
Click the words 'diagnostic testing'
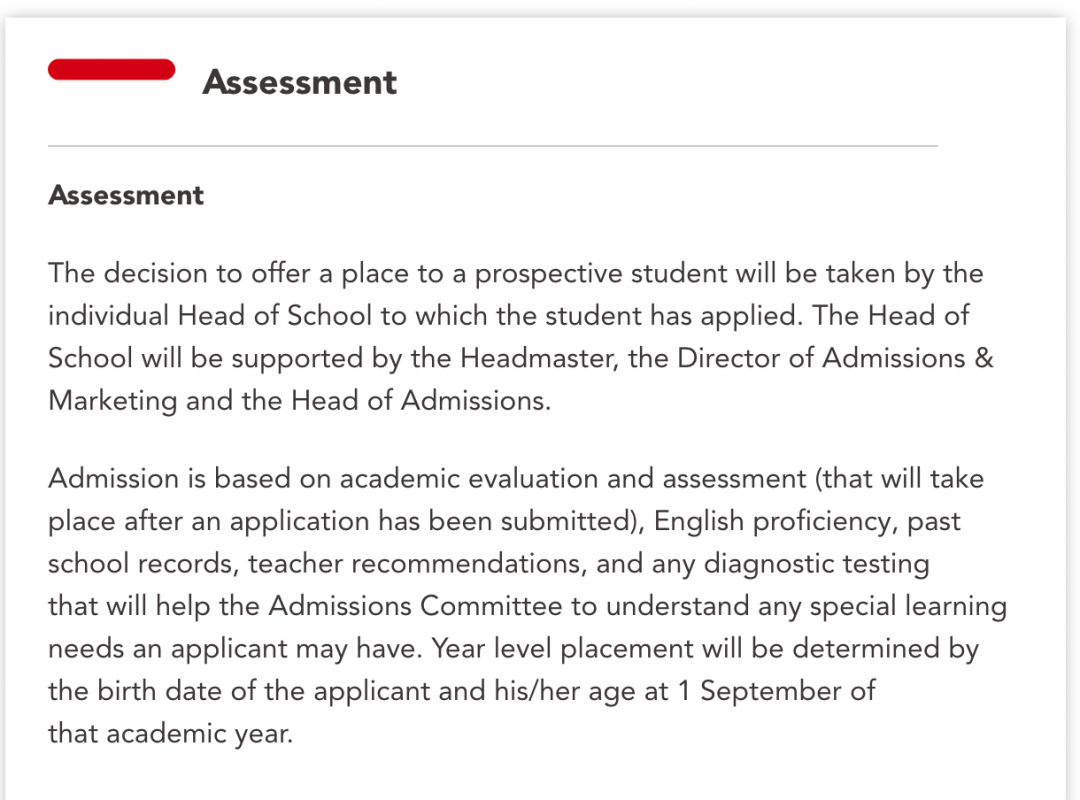click(816, 564)
